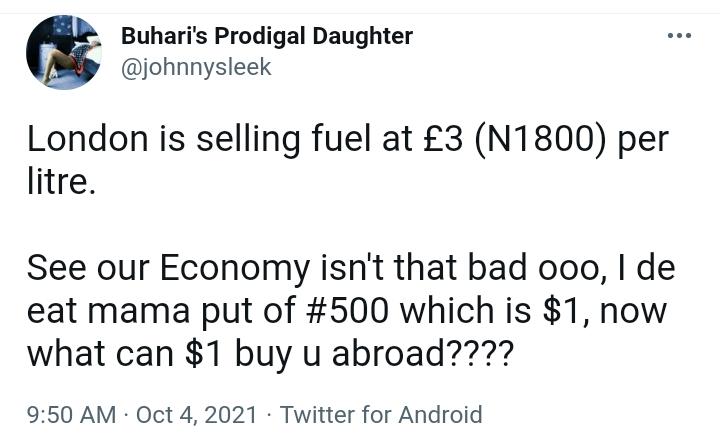The width and height of the screenshot is (720, 433).
Task: Open the 9:50 AM timestamp
Action: click(72, 415)
